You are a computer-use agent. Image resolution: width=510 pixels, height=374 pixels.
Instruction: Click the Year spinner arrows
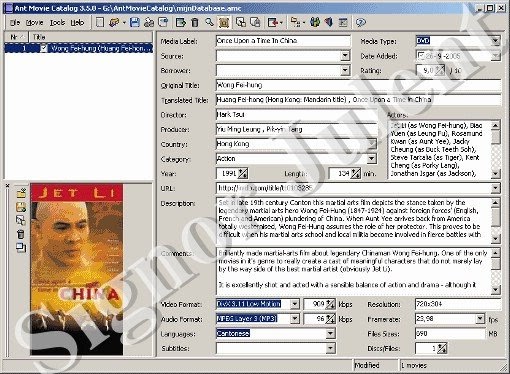tap(243, 173)
